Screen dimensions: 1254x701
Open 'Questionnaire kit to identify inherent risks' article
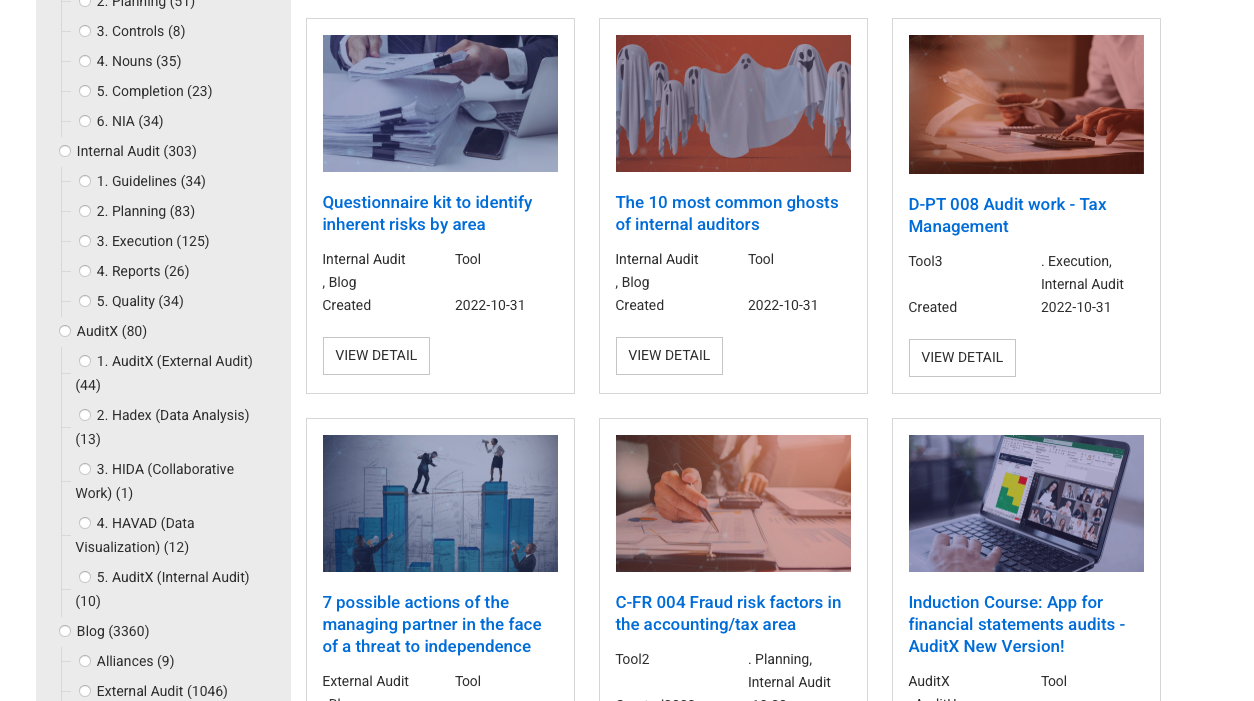[427, 213]
